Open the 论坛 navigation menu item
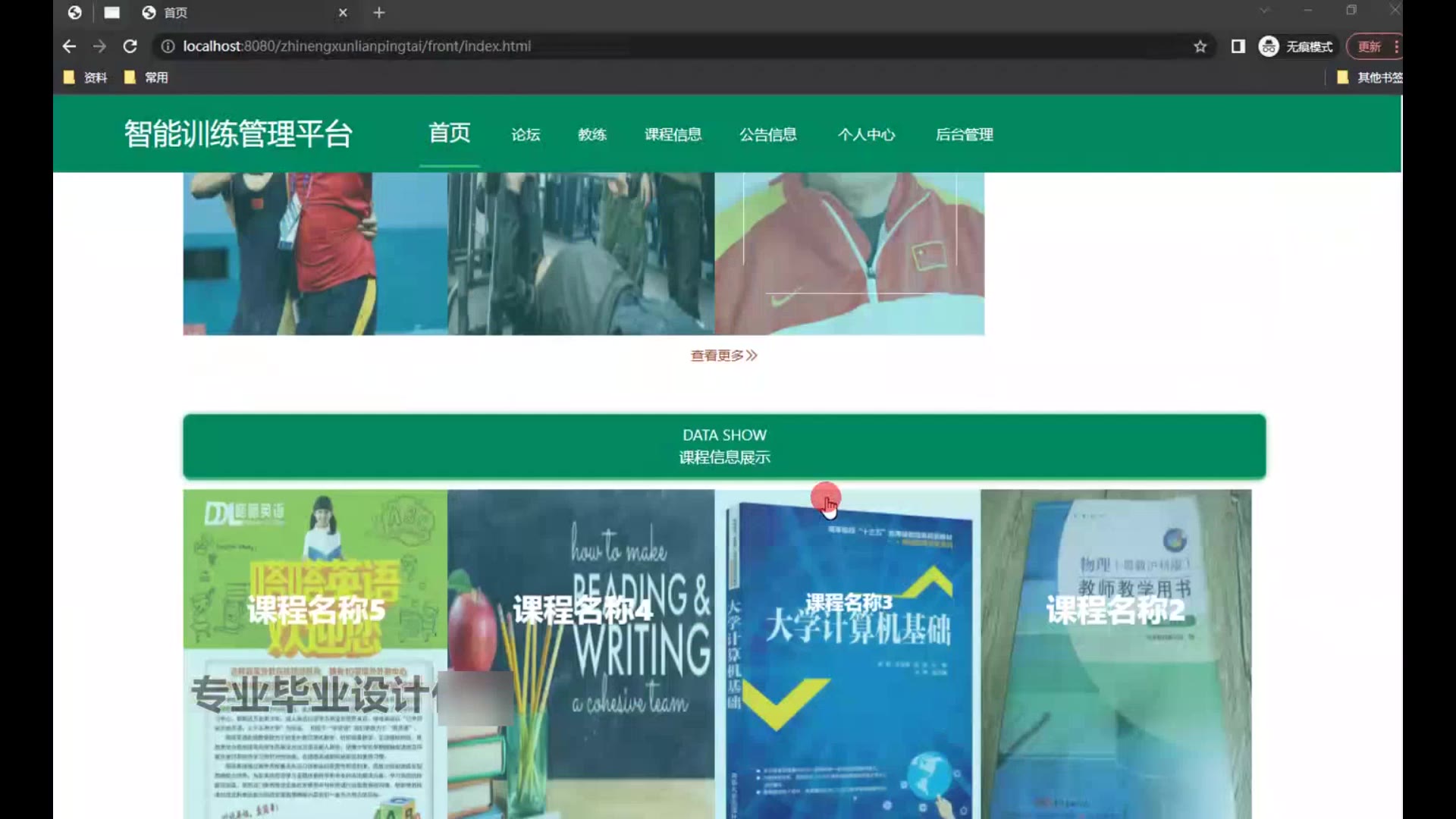 point(526,134)
